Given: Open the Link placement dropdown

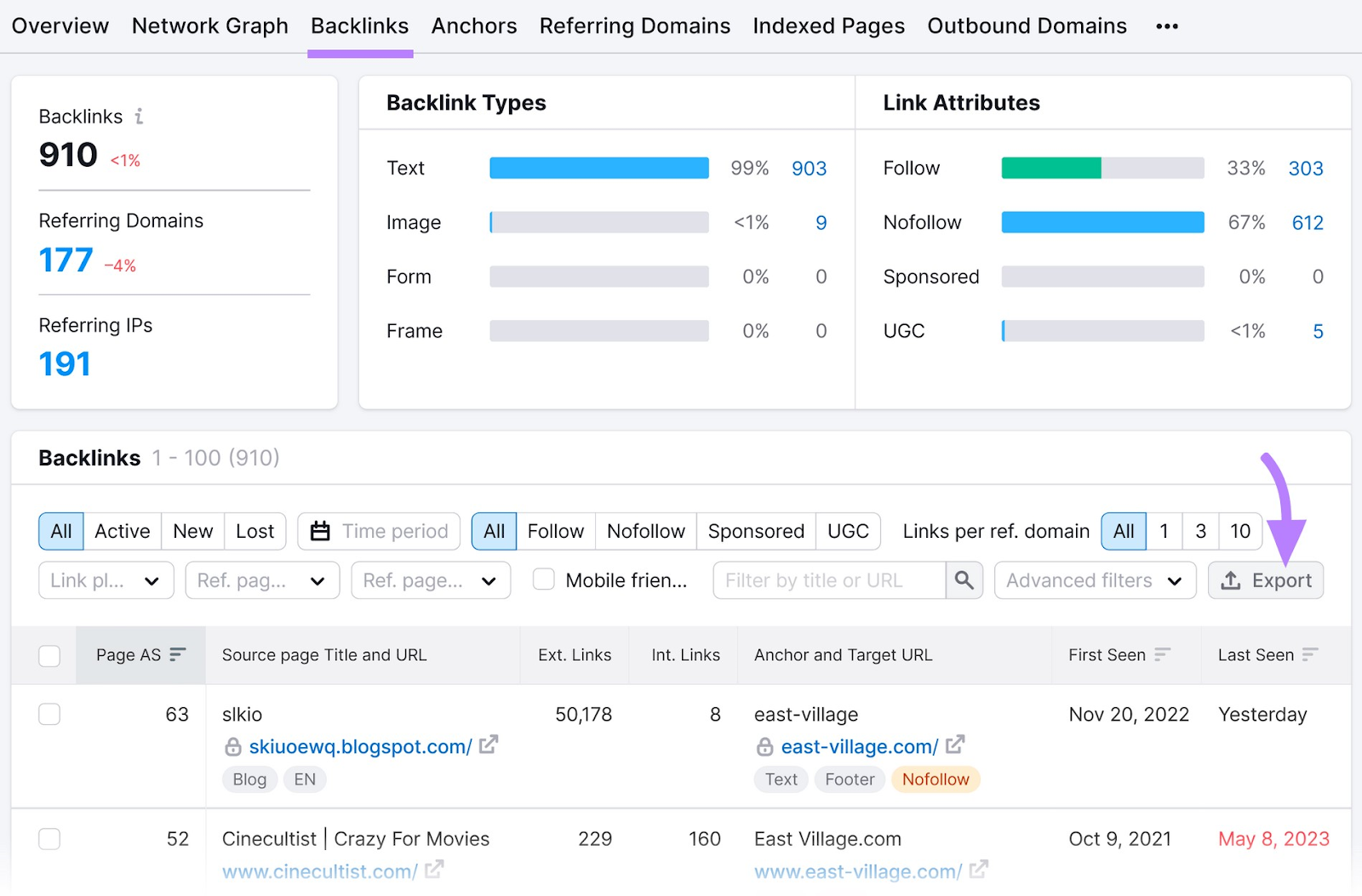Looking at the screenshot, I should (x=105, y=579).
